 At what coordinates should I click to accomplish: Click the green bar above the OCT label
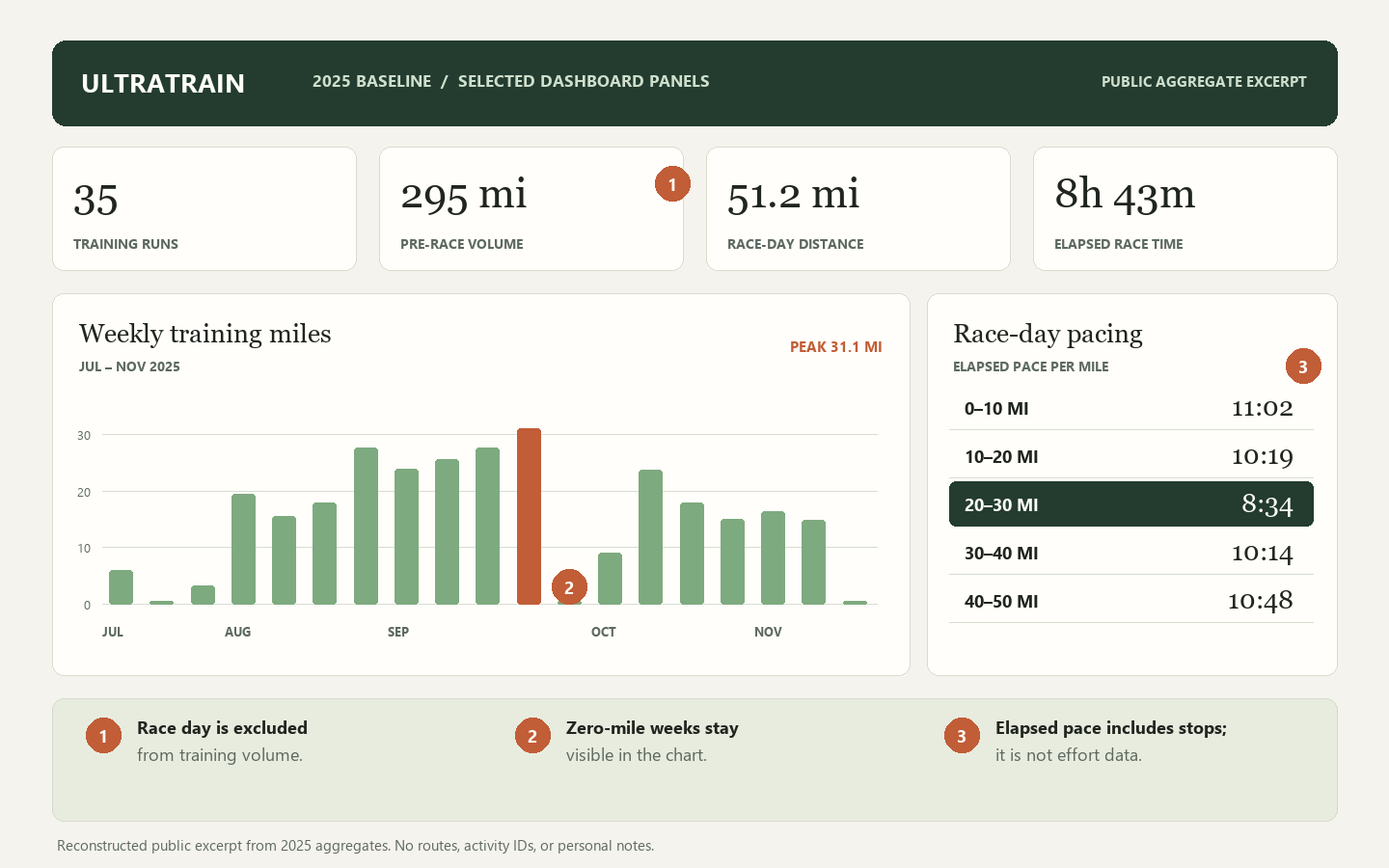coord(610,579)
